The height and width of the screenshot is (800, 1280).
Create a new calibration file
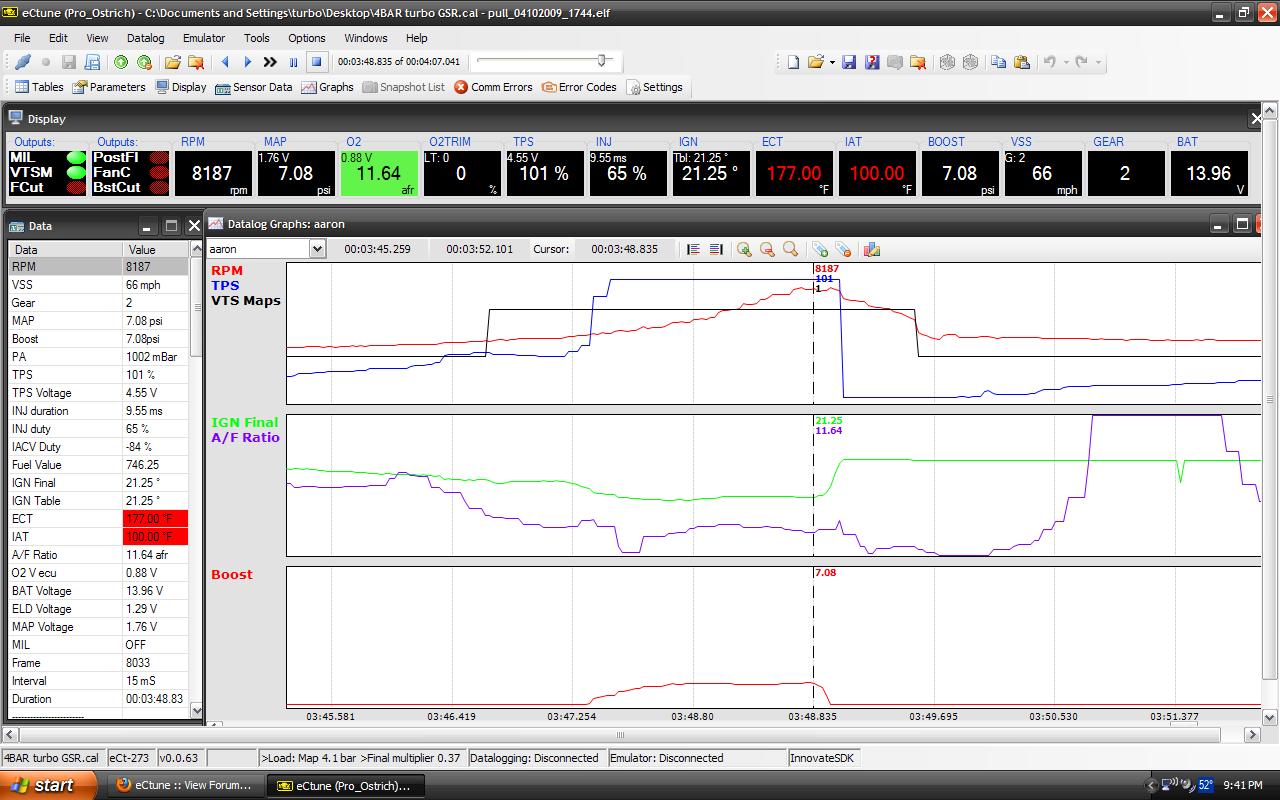[793, 62]
